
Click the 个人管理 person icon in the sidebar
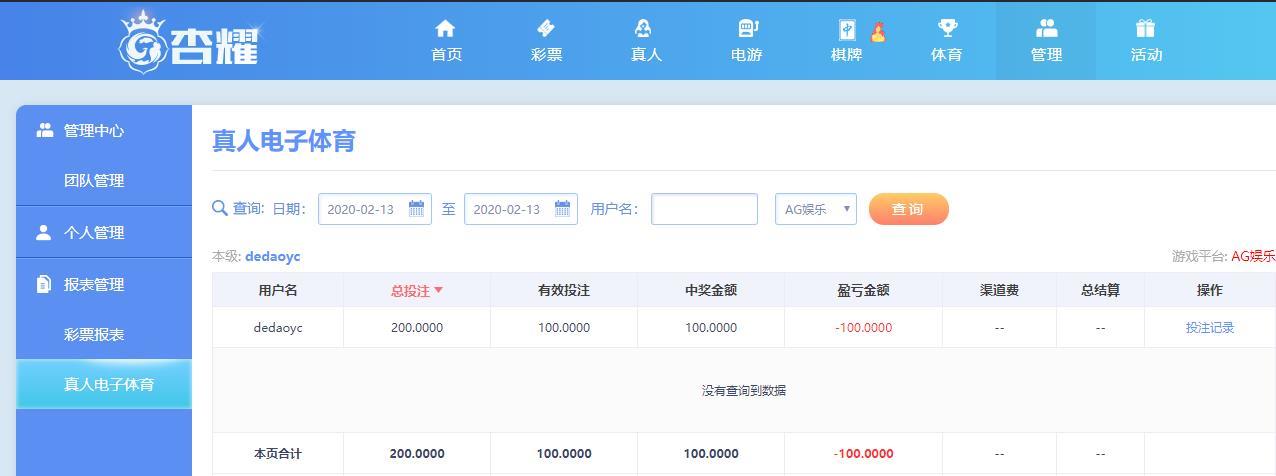tap(43, 232)
